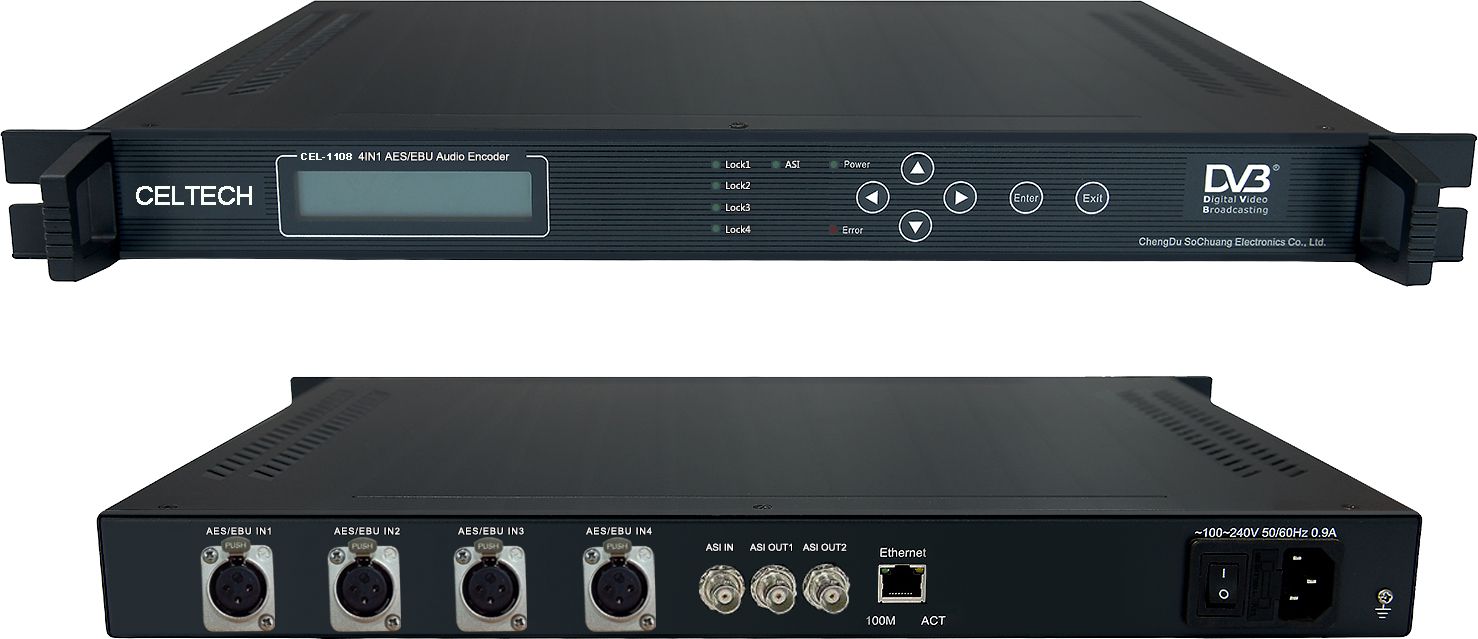Click the red Error indicator LED
Viewport: 1478px width, 639px height.
(832, 230)
